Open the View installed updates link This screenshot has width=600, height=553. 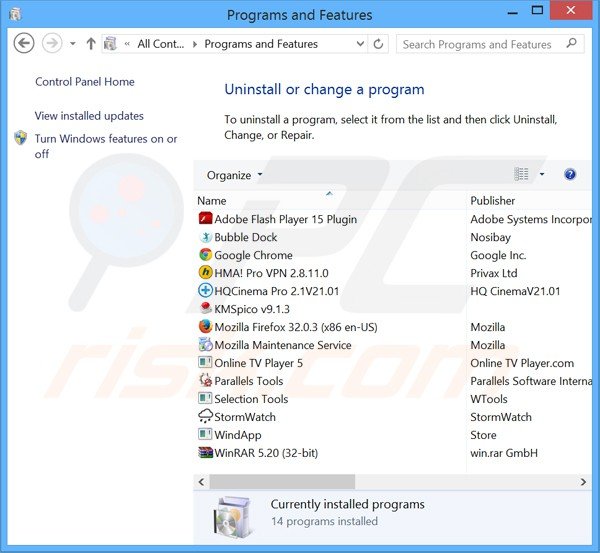[89, 116]
